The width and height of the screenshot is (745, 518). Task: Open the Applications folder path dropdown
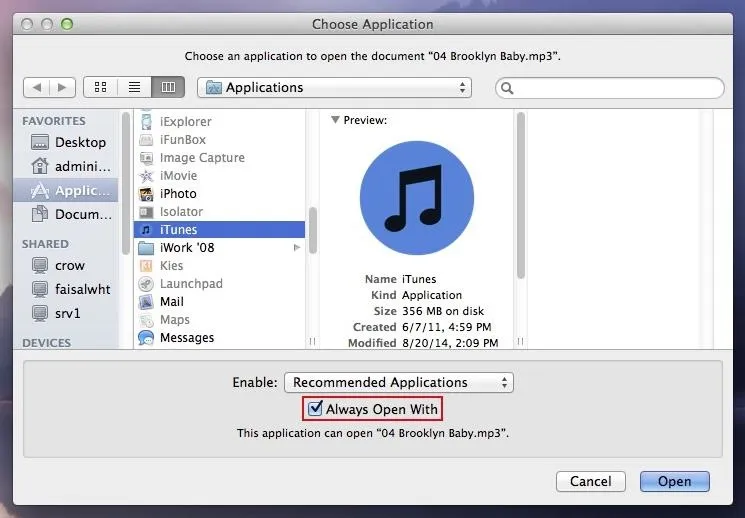[x=334, y=87]
